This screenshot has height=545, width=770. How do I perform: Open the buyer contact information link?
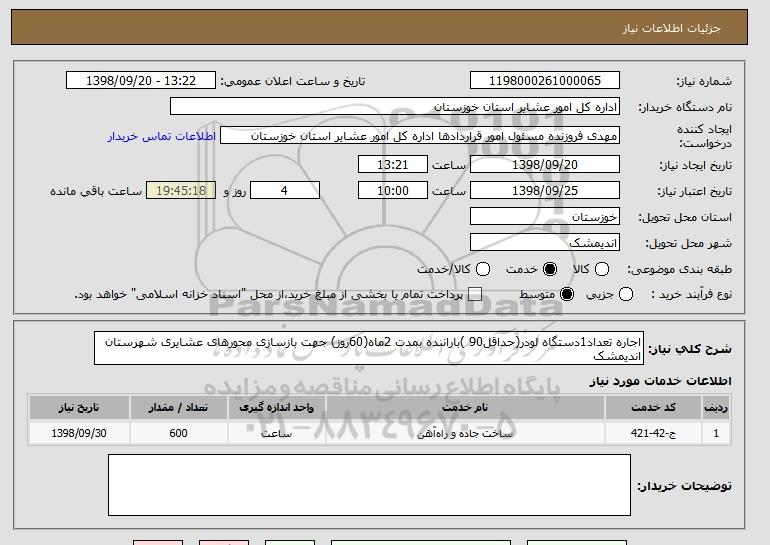coord(162,136)
